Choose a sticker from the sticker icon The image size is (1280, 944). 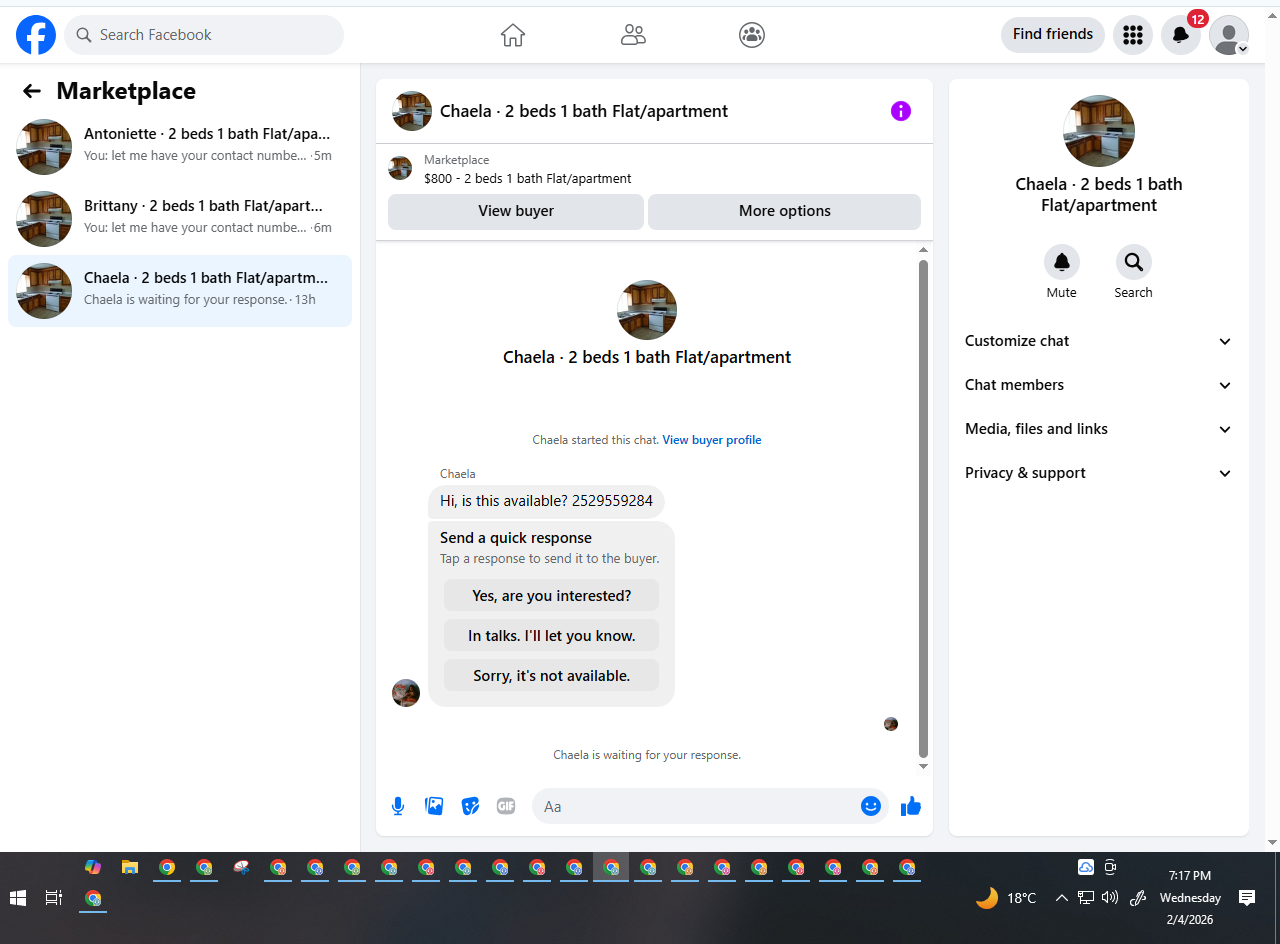(470, 806)
